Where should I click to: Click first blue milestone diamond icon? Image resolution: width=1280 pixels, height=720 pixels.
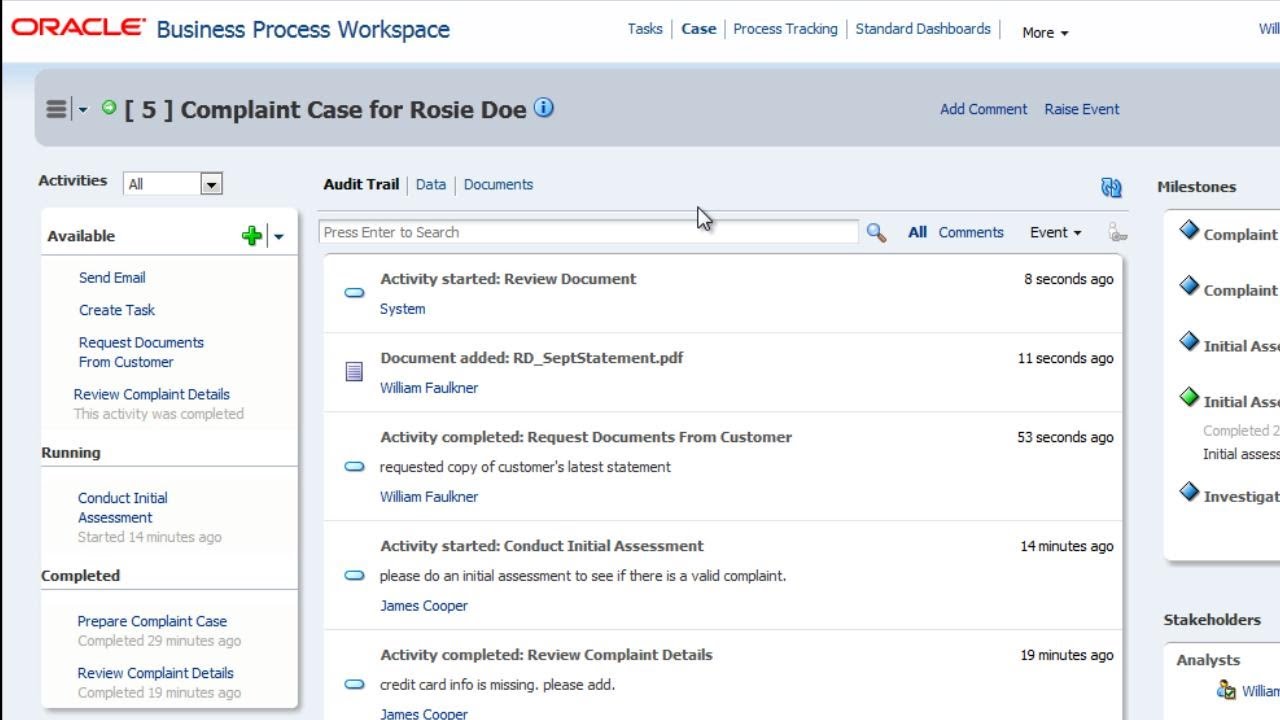point(1189,230)
